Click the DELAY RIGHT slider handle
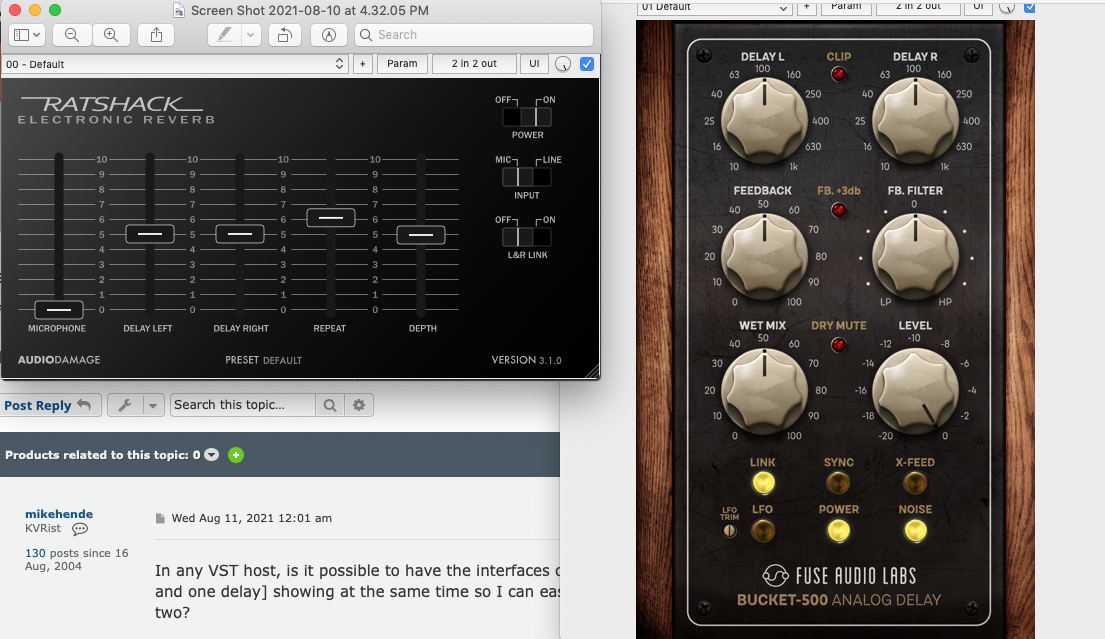Viewport: 1105px width, 639px height. (x=240, y=233)
